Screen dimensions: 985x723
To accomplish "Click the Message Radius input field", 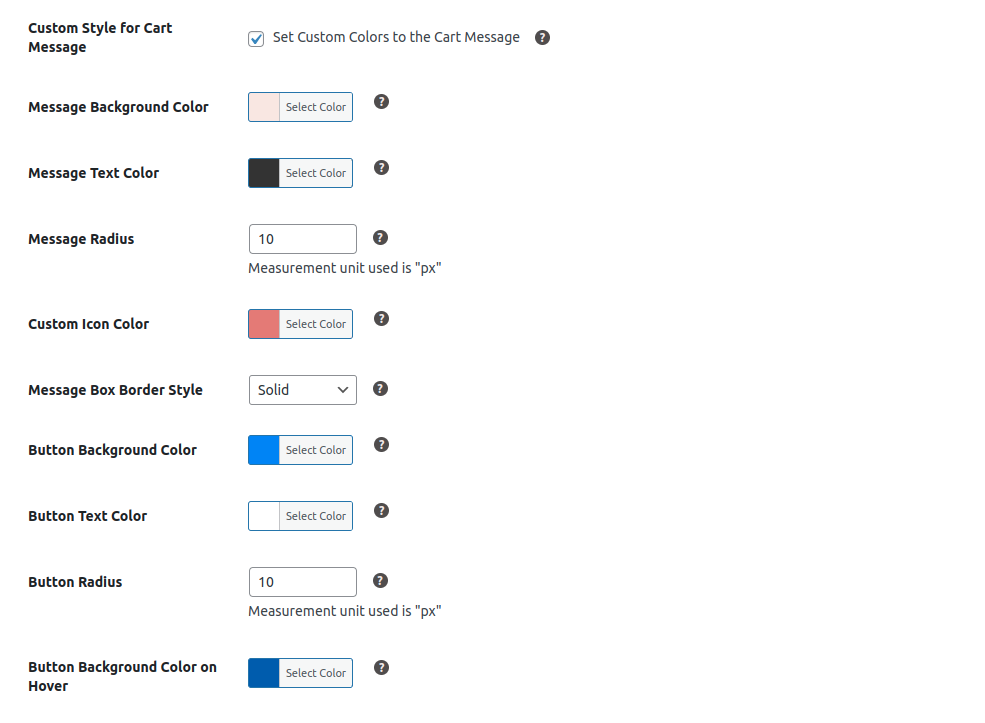I will (x=302, y=239).
